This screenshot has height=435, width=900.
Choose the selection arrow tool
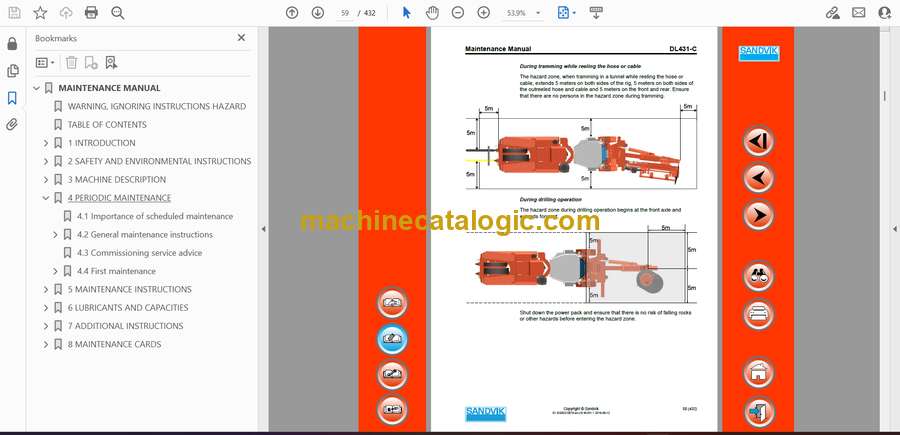(406, 13)
